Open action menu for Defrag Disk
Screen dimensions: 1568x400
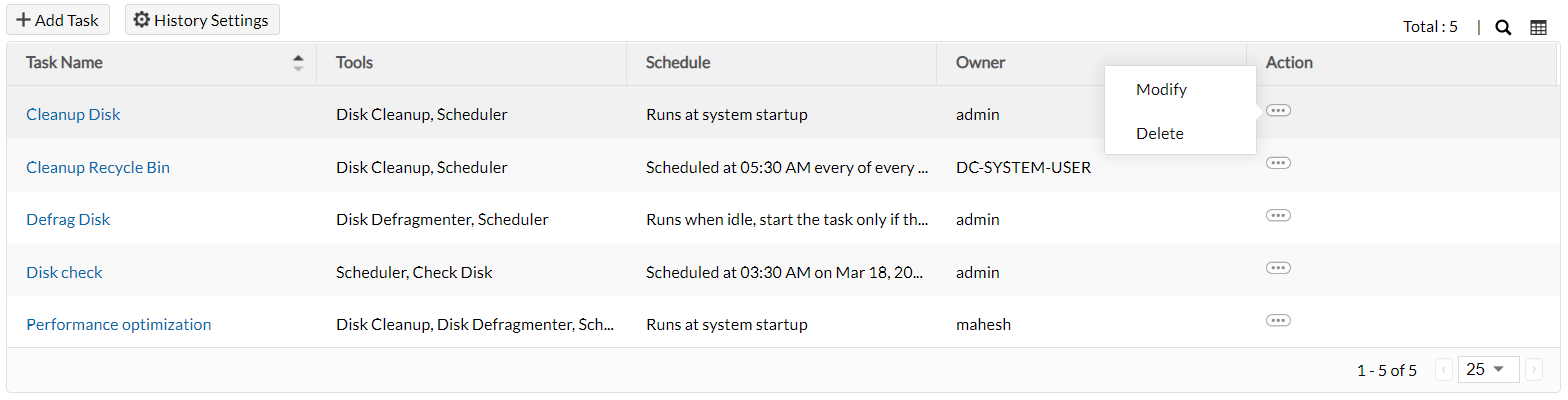pos(1278,215)
